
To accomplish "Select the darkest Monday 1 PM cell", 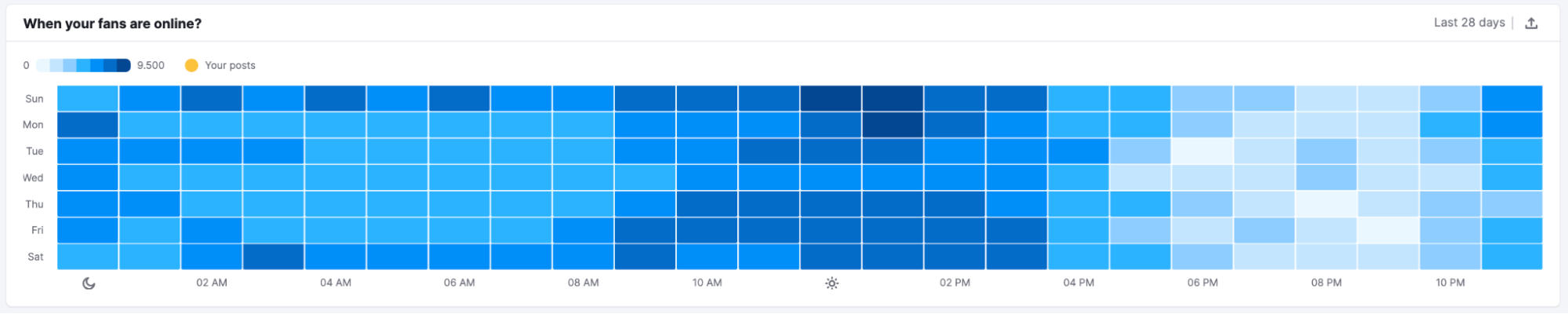I will click(893, 125).
